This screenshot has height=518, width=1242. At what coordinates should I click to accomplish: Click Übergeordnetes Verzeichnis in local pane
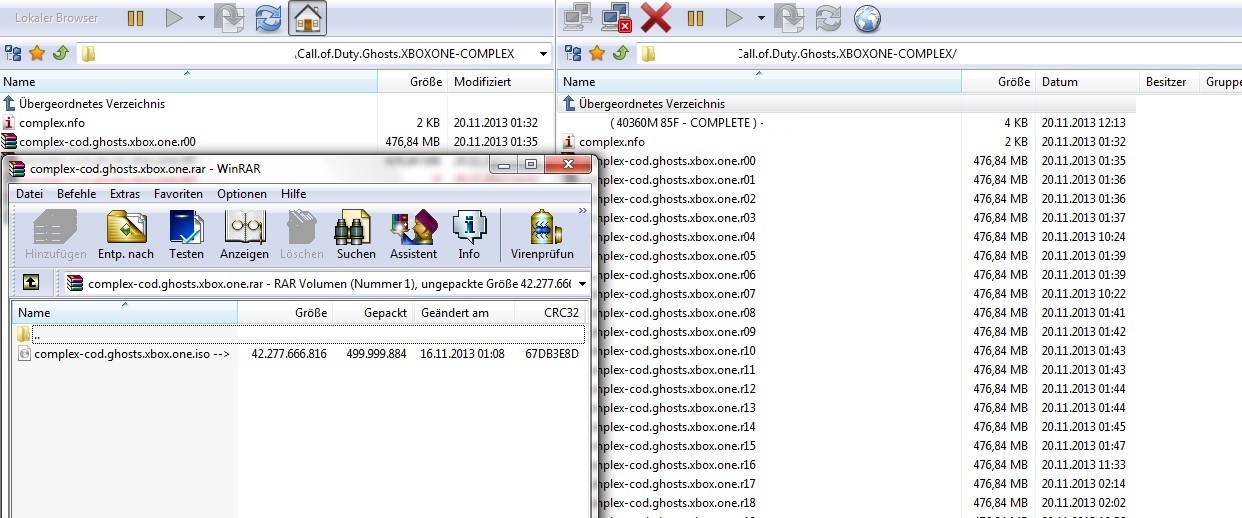point(92,103)
